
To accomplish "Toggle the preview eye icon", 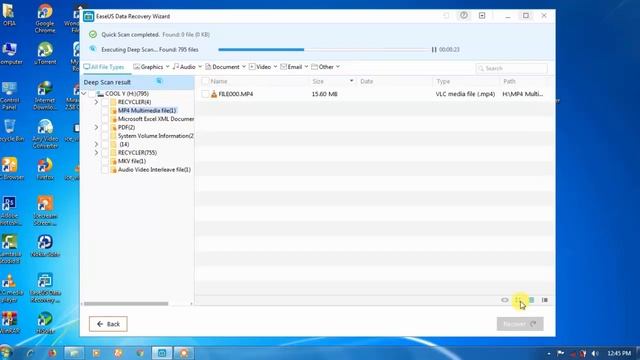I will tap(505, 300).
